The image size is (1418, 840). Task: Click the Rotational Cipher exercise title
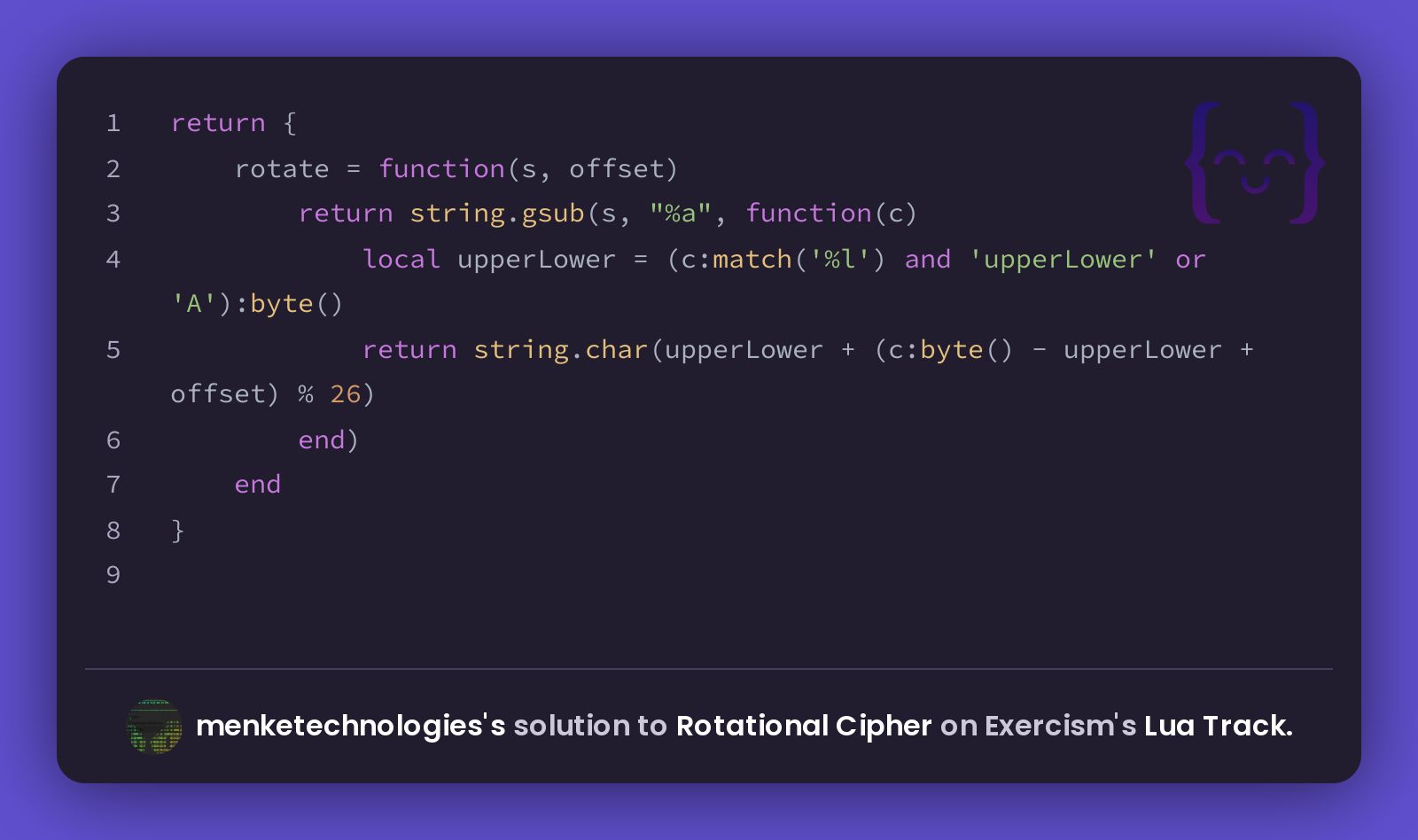pos(804,726)
